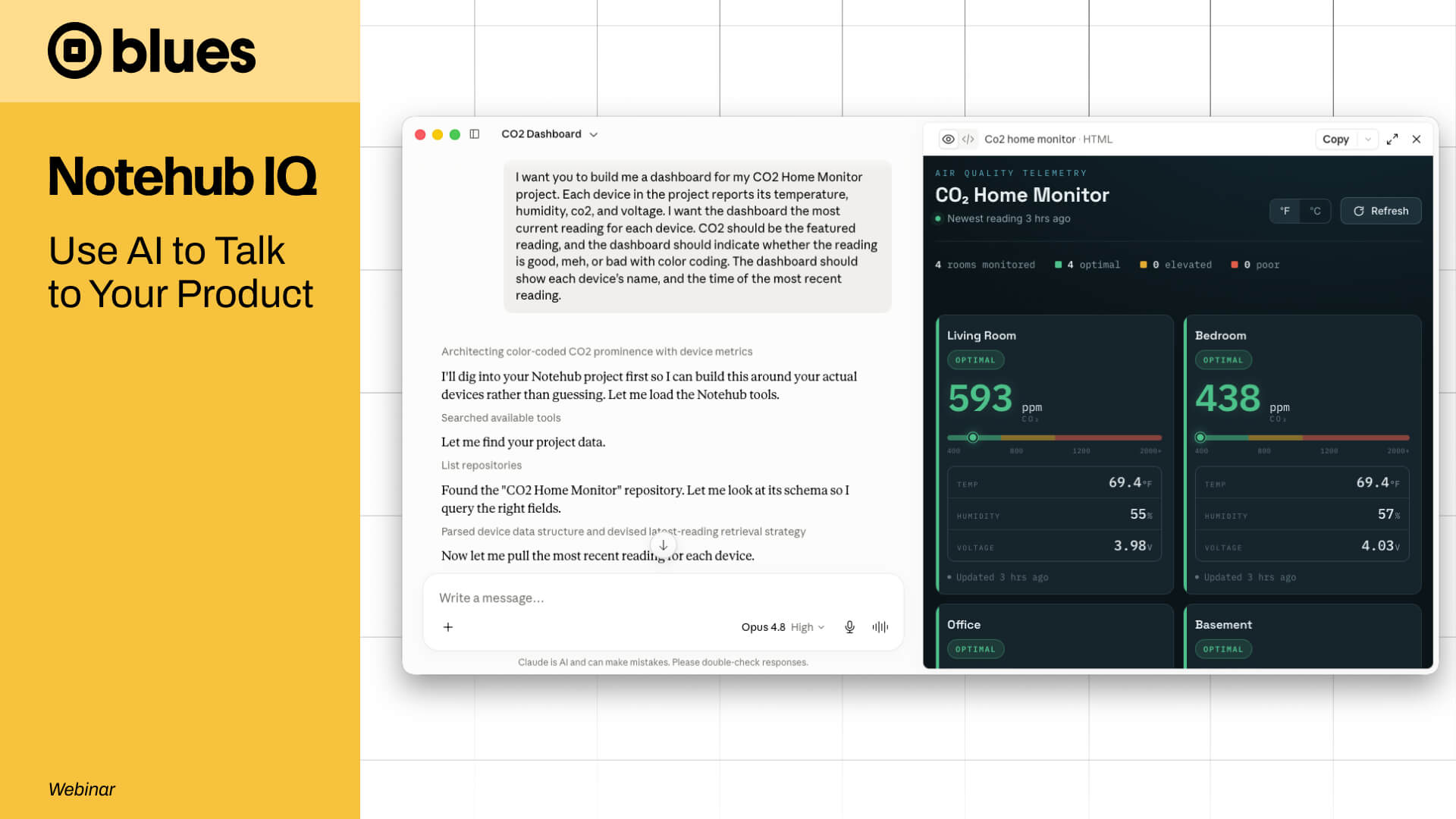Viewport: 1456px width, 819px height.
Task: Refresh the CO2 Home Monitor dashboard
Action: [x=1381, y=211]
